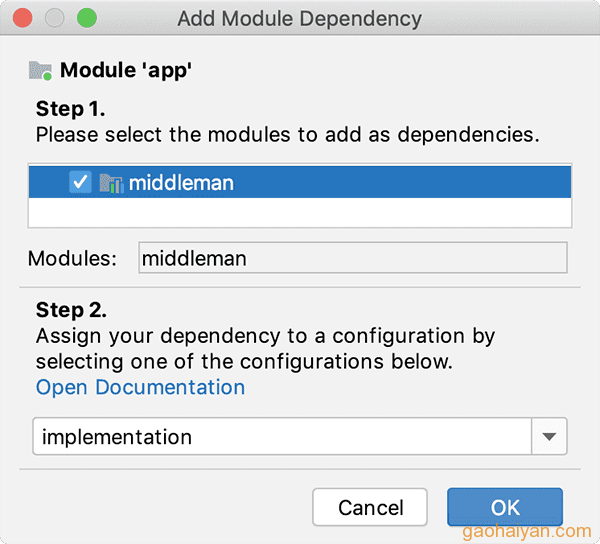Image resolution: width=600 pixels, height=544 pixels.
Task: Click empty space below the middleman row
Action: point(300,212)
